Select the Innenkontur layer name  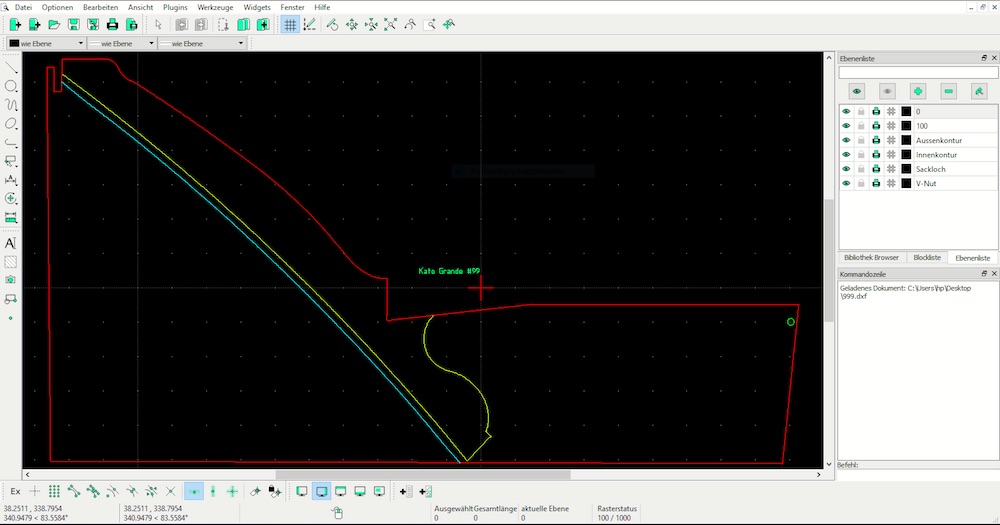click(x=937, y=155)
